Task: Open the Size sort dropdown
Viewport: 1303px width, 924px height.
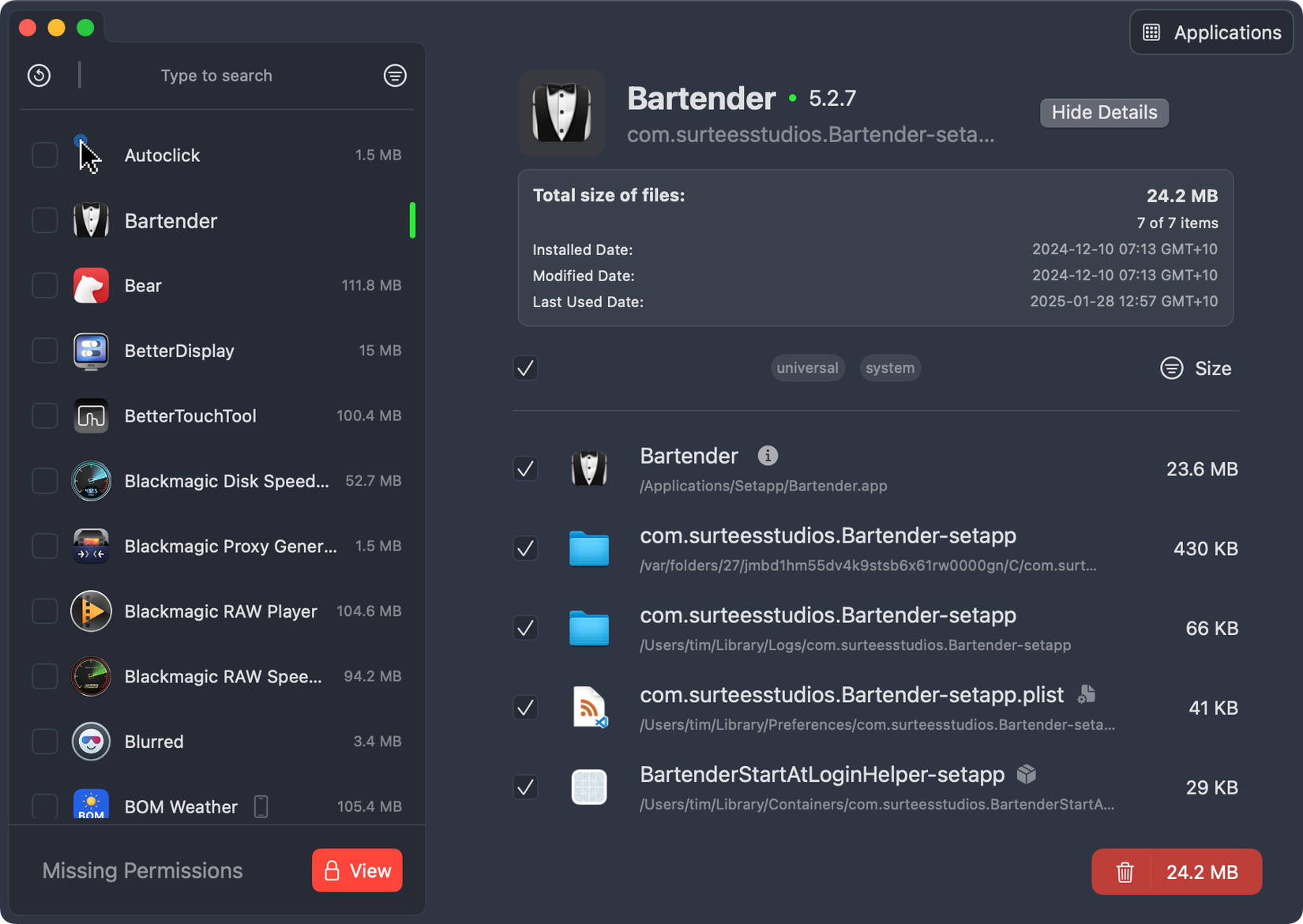Action: tap(1196, 368)
